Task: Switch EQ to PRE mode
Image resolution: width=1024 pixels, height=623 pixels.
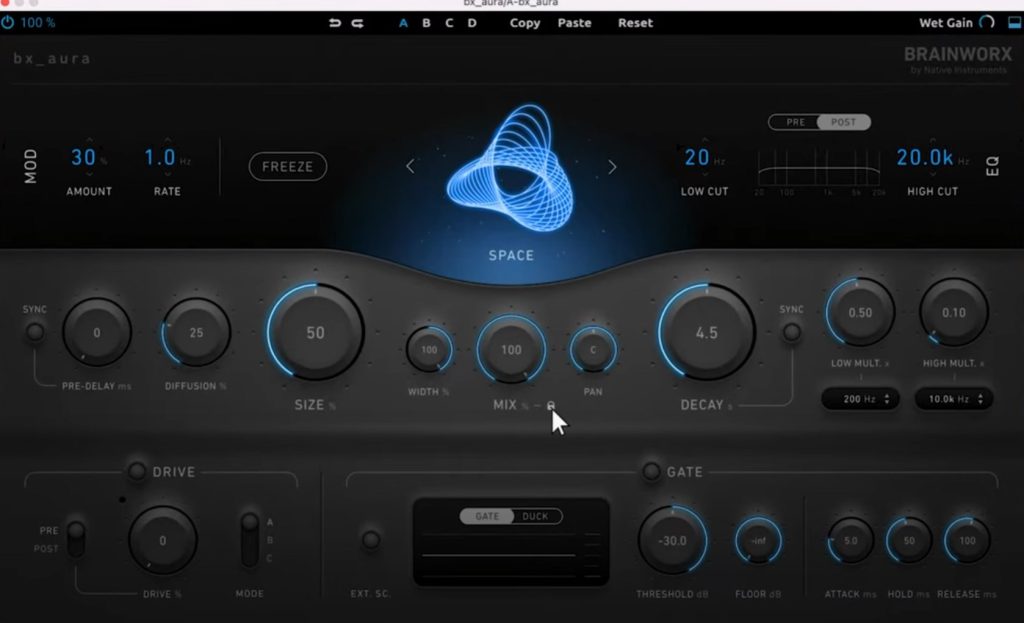Action: coord(795,122)
